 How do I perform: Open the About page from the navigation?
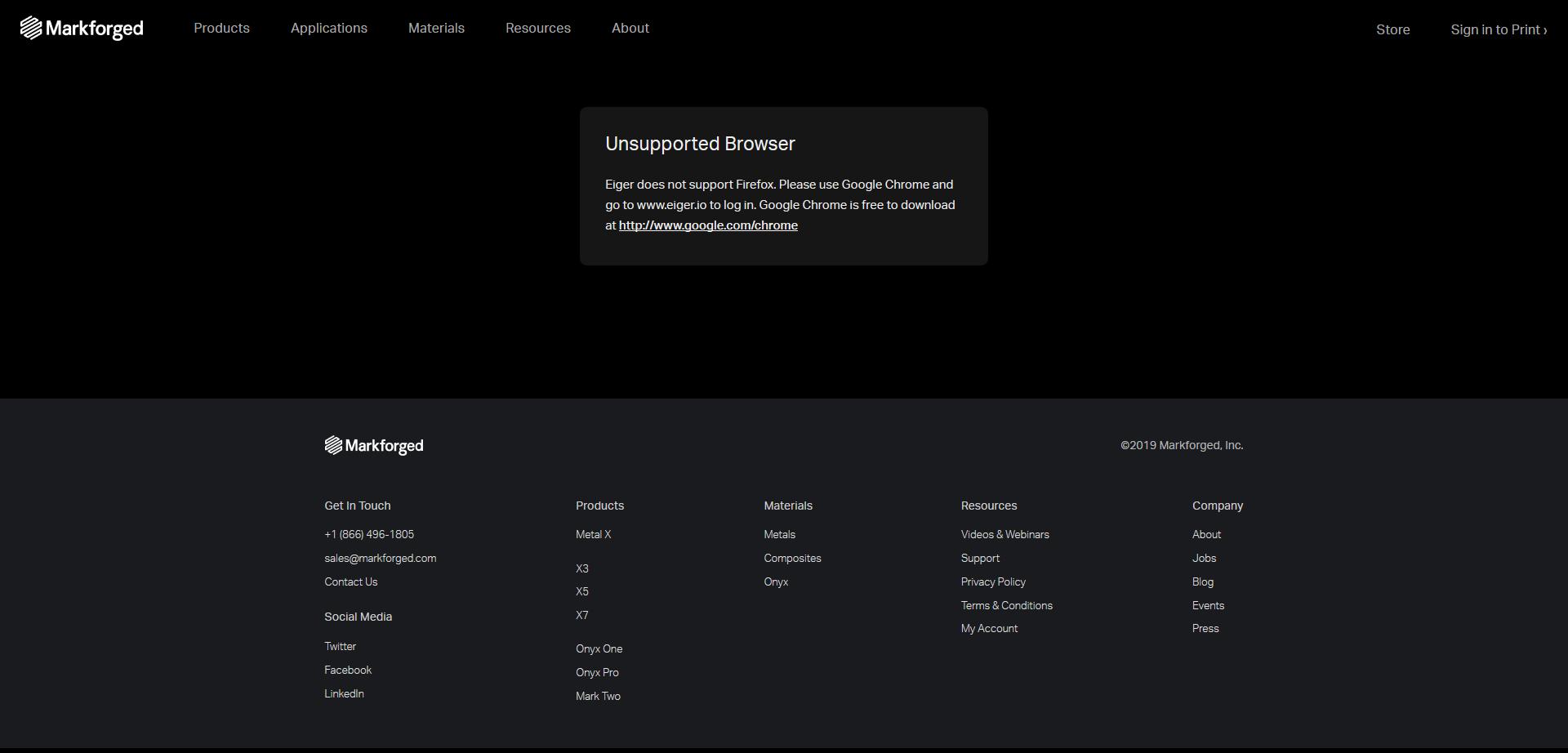[x=630, y=28]
